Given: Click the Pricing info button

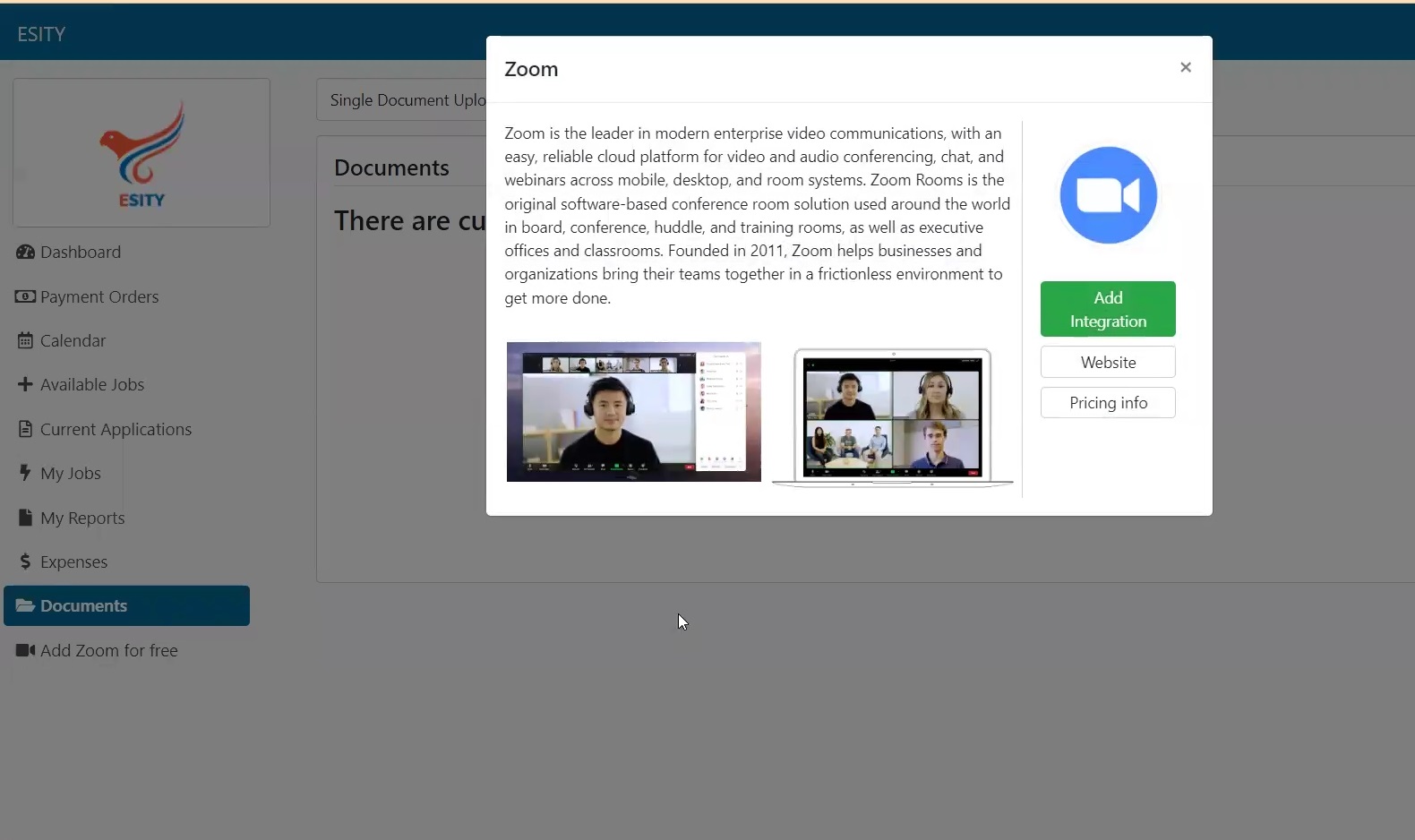Looking at the screenshot, I should point(1108,403).
